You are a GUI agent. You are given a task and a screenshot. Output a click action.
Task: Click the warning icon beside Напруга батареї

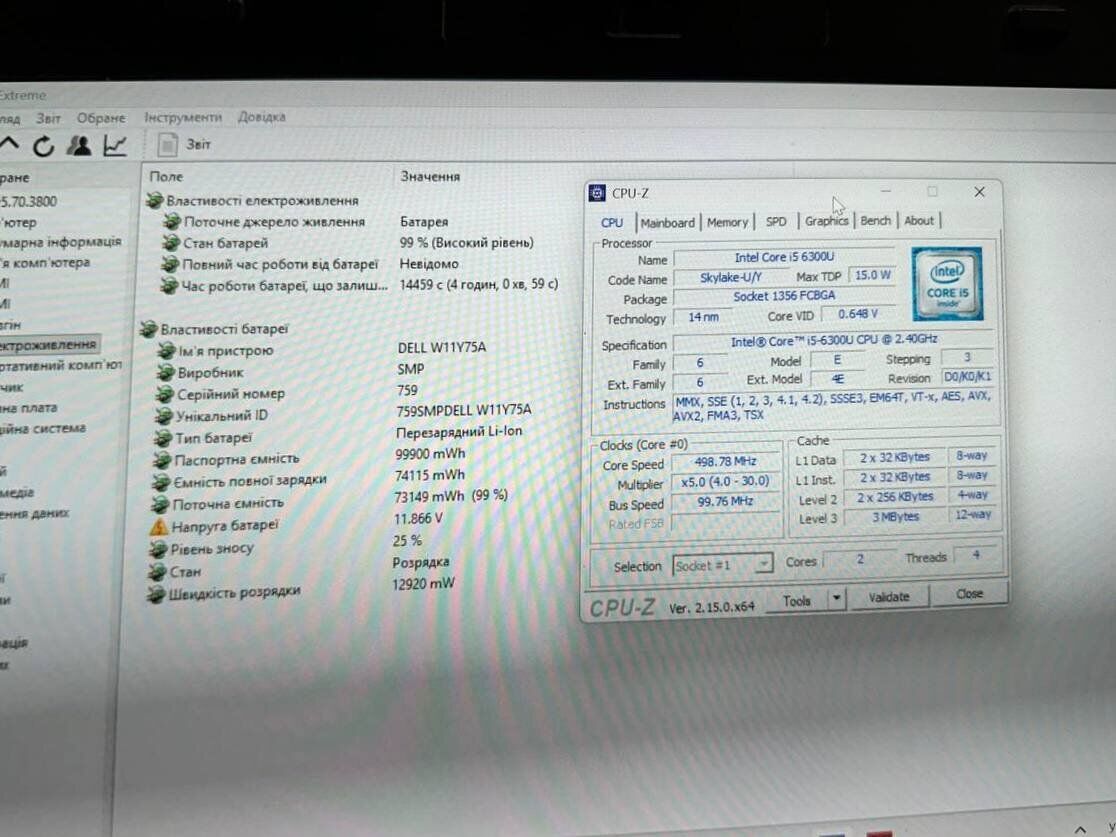[157, 526]
